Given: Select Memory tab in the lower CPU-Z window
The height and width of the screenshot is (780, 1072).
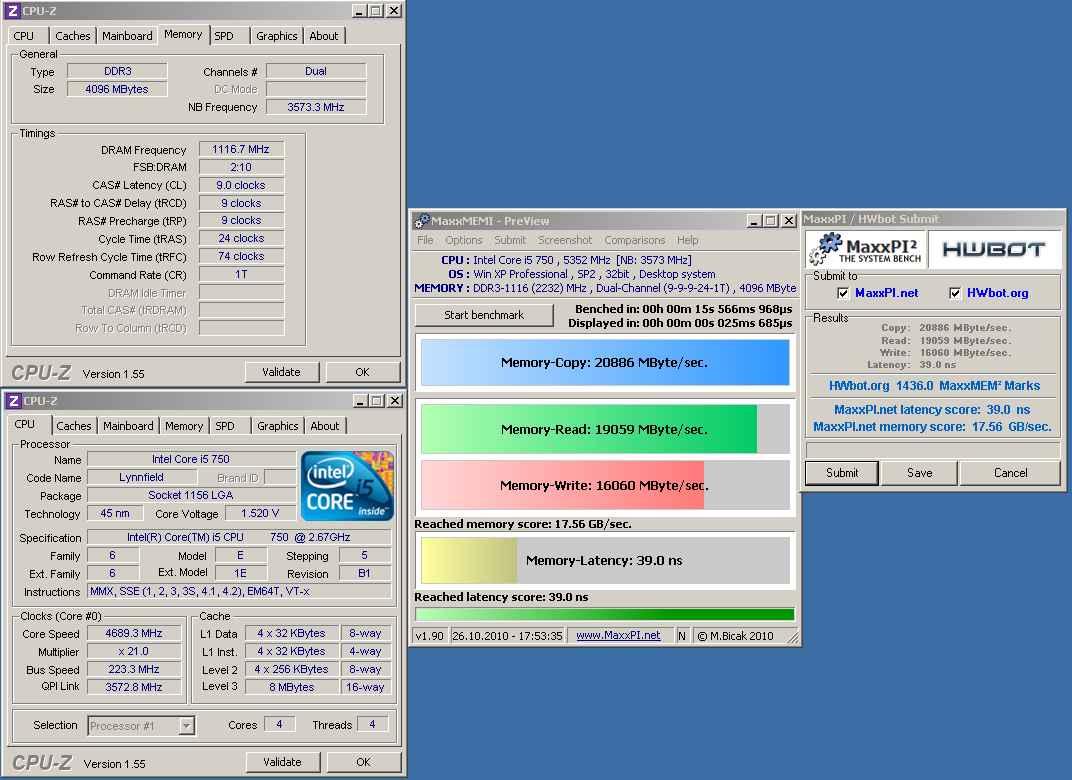Looking at the screenshot, I should (x=184, y=426).
